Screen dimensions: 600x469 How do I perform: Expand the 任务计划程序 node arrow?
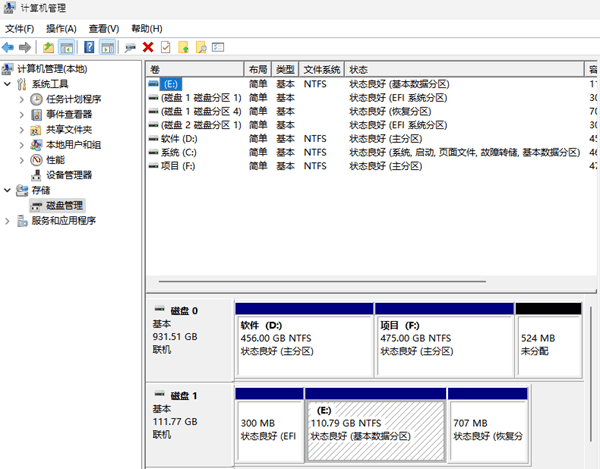click(x=22, y=99)
